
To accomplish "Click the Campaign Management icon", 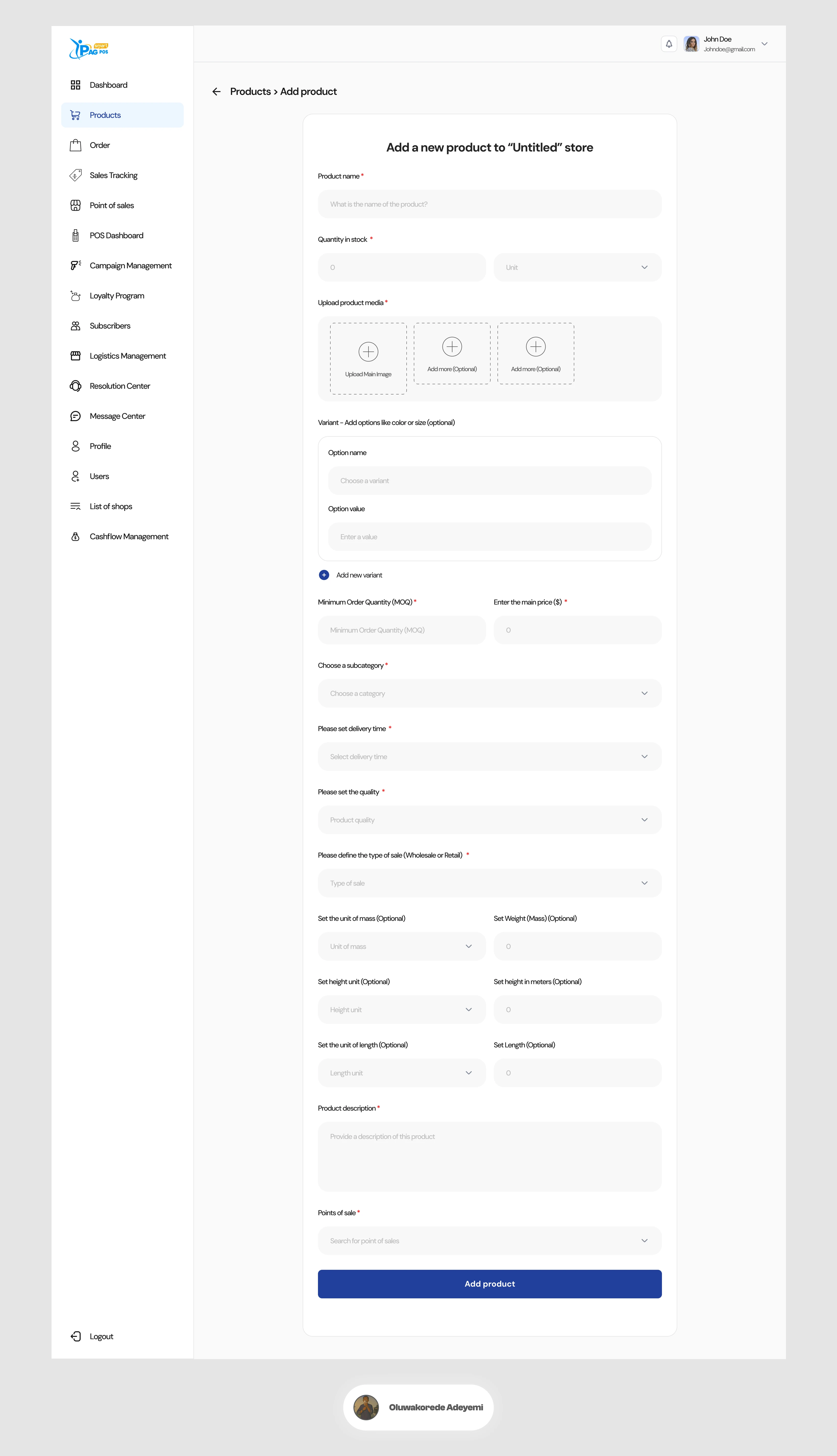I will (75, 266).
